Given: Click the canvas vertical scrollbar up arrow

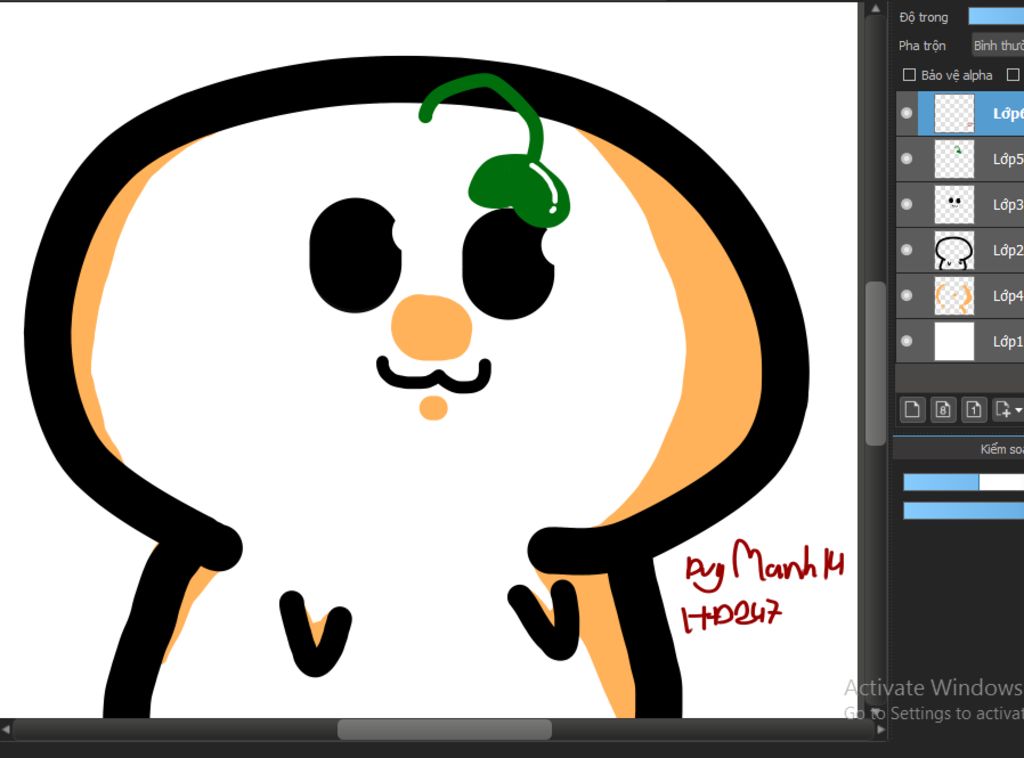Looking at the screenshot, I should pos(875,8).
